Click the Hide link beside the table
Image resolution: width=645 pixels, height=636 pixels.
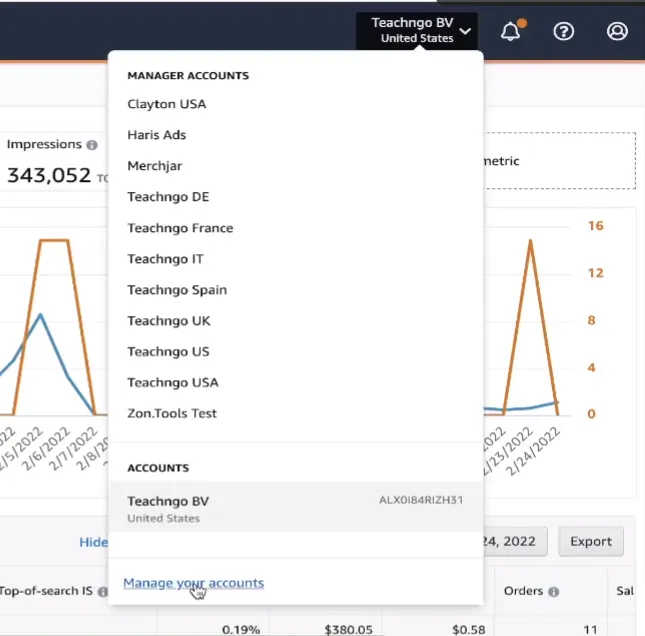point(93,542)
